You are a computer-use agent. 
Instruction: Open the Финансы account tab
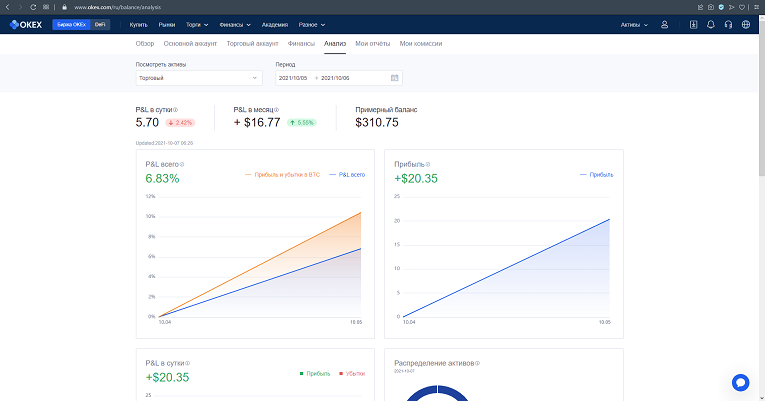(x=301, y=43)
